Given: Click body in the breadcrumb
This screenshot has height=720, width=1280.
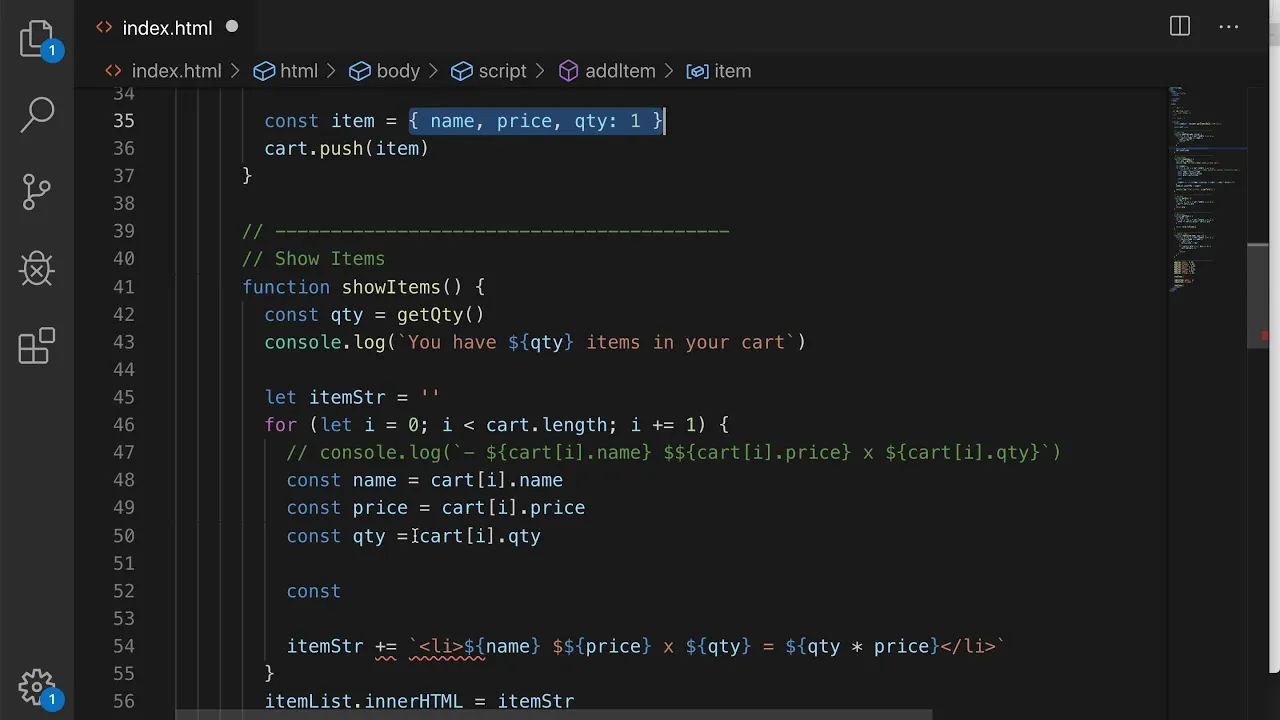Looking at the screenshot, I should point(398,71).
